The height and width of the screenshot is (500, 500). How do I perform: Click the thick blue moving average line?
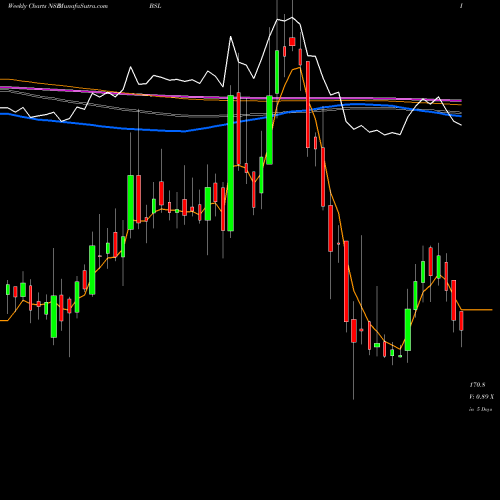[230, 124]
